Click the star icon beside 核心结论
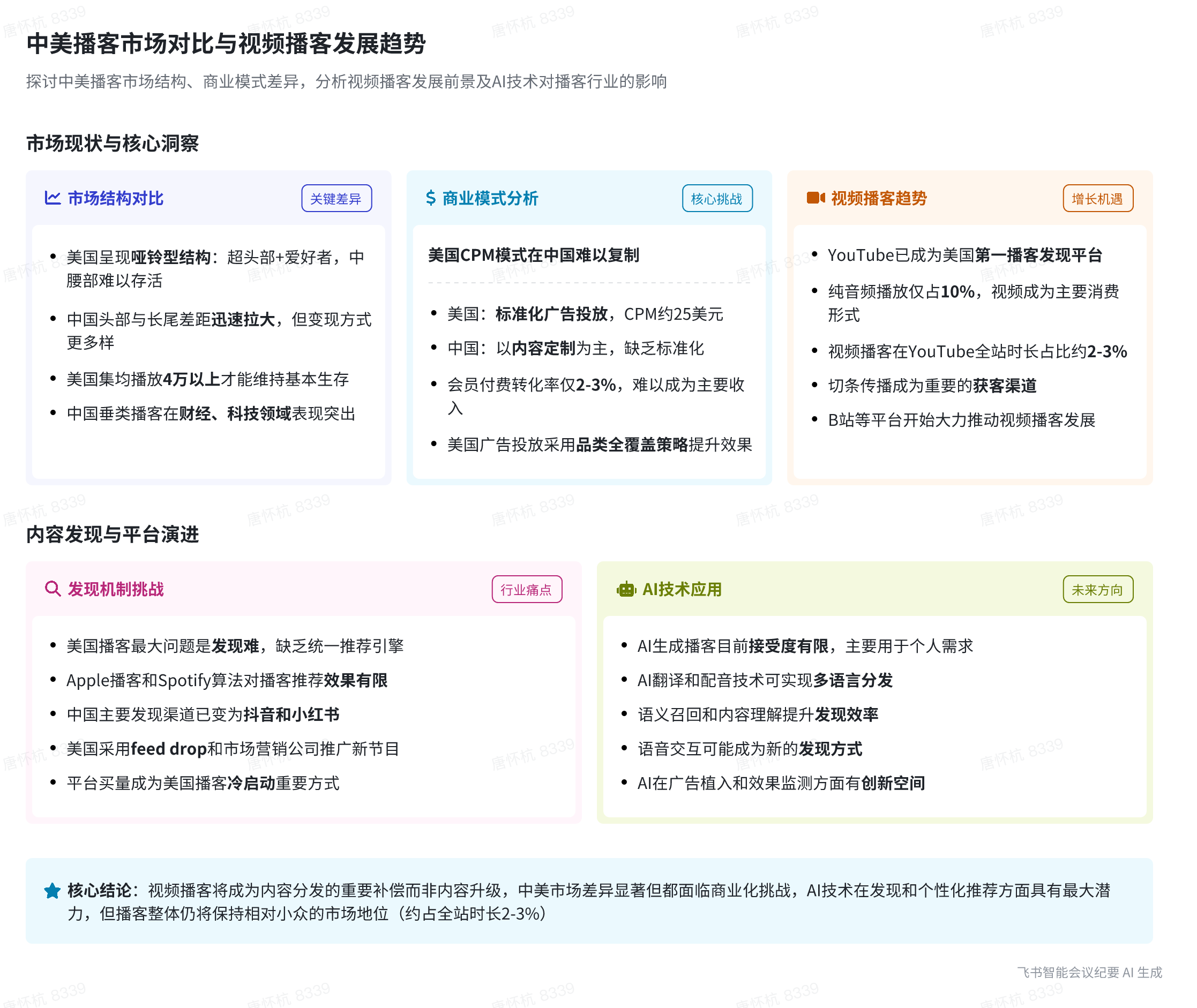The image size is (1197, 1008). coord(52,891)
